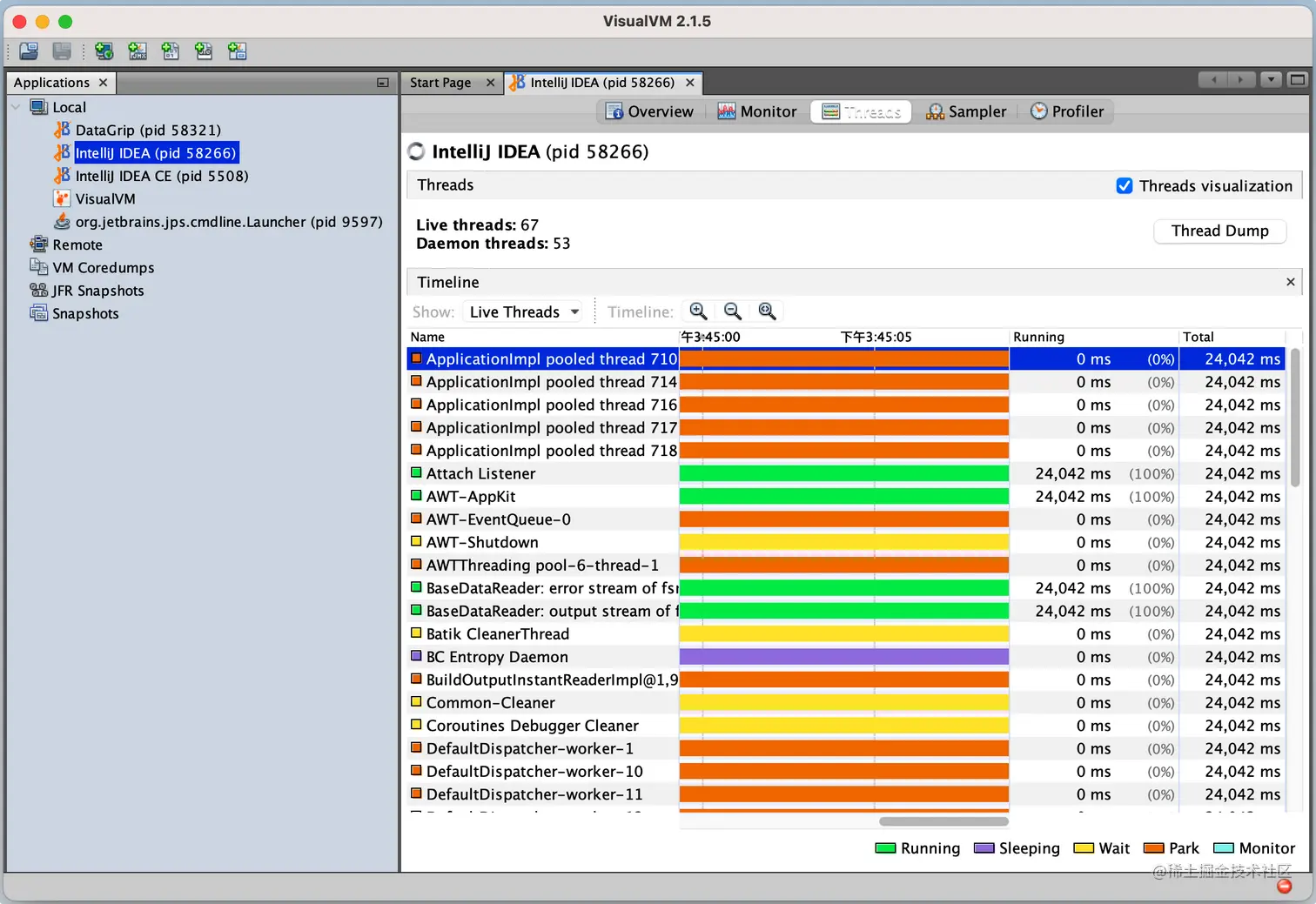Image resolution: width=1316 pixels, height=904 pixels.
Task: Select IntelliJ IDEA (pid 58266) in the Applications tree
Action: pos(155,152)
